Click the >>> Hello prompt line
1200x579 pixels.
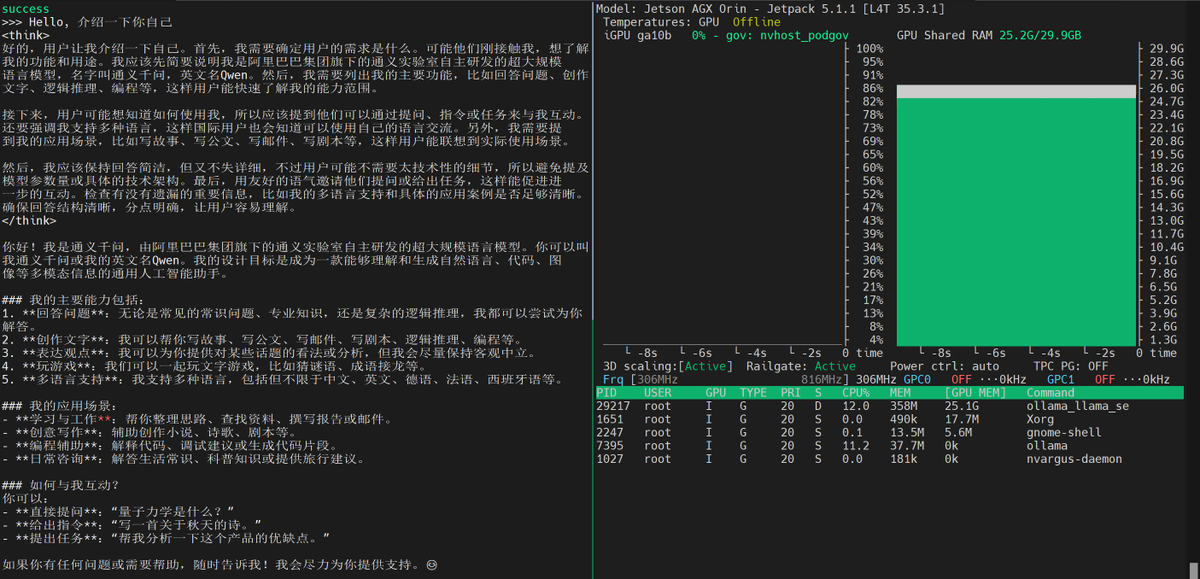pos(87,21)
